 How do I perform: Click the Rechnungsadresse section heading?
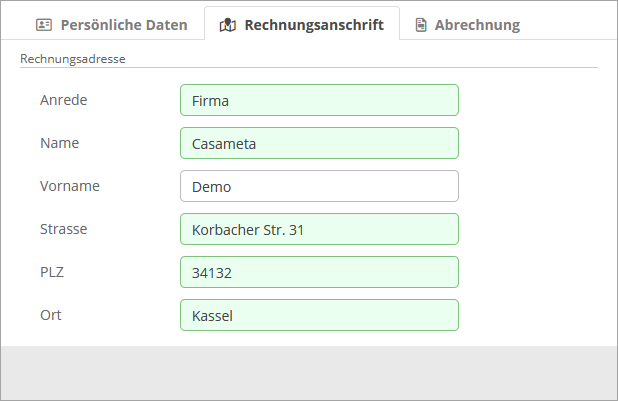(72, 59)
